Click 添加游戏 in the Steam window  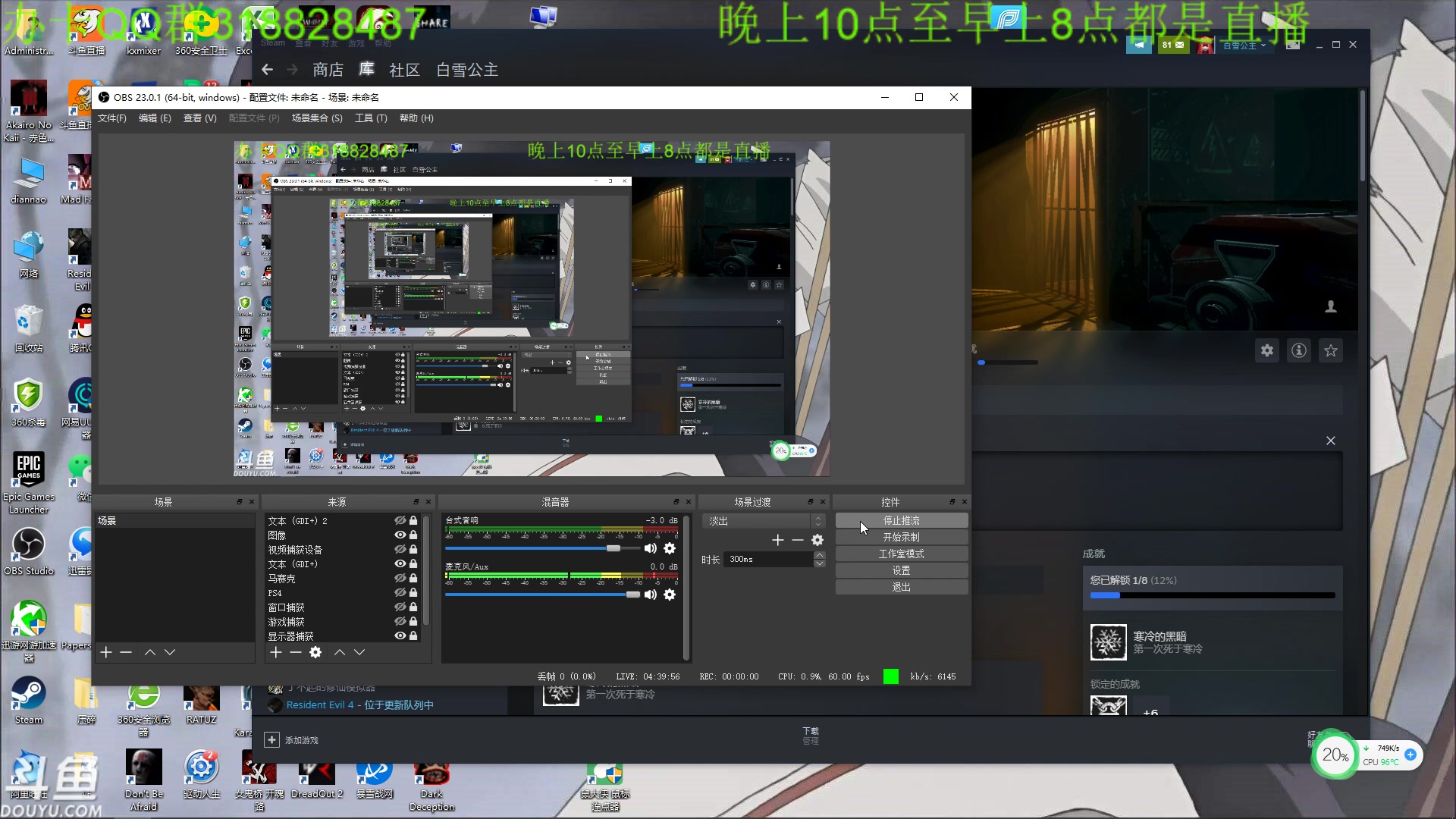click(x=292, y=740)
